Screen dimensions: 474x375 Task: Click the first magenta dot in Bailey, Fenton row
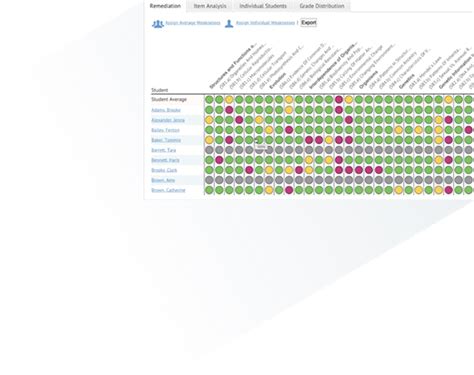coord(289,130)
